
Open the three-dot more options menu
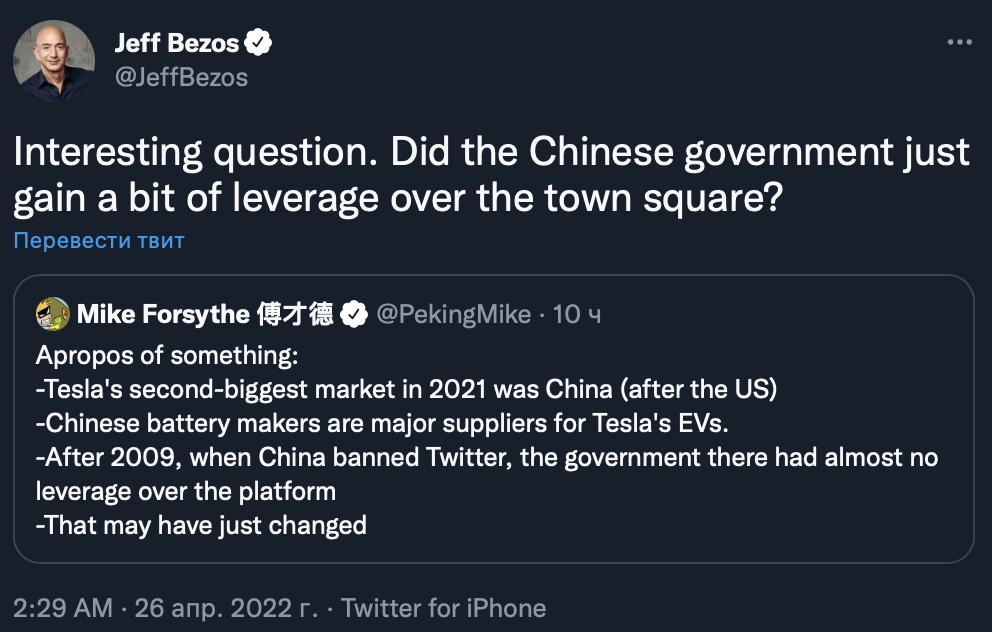pyautogui.click(x=958, y=43)
